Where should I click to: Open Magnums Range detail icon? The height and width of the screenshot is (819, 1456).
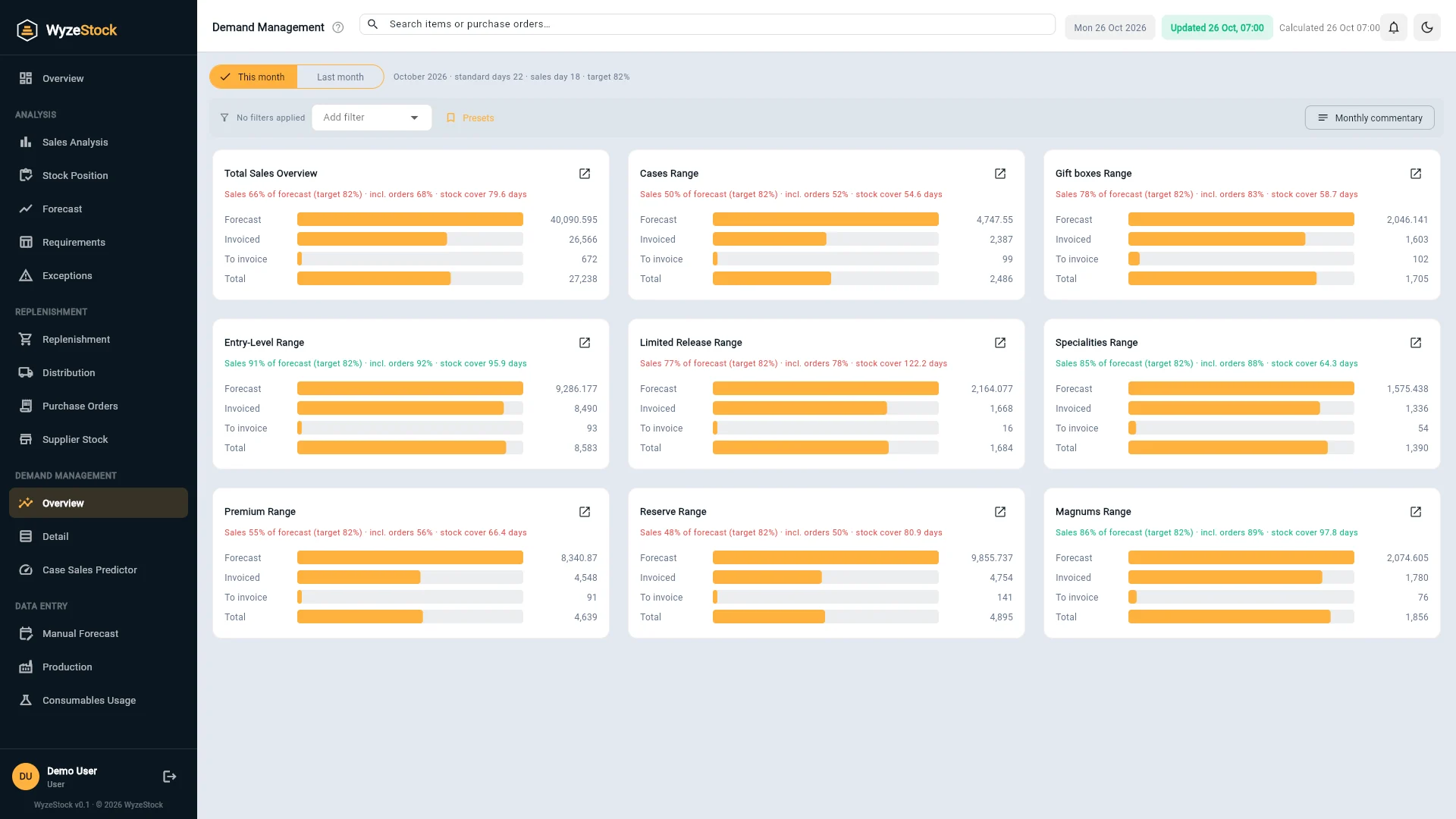click(x=1416, y=512)
